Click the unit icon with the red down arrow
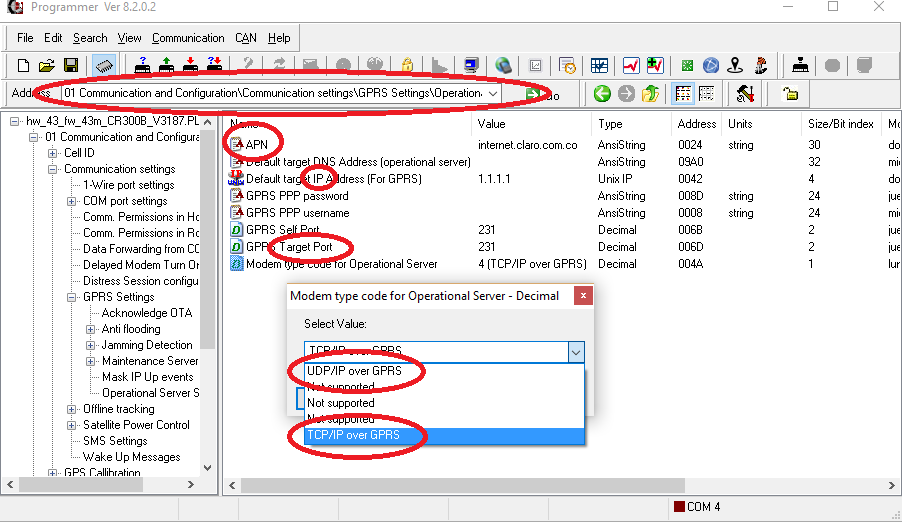 point(190,65)
